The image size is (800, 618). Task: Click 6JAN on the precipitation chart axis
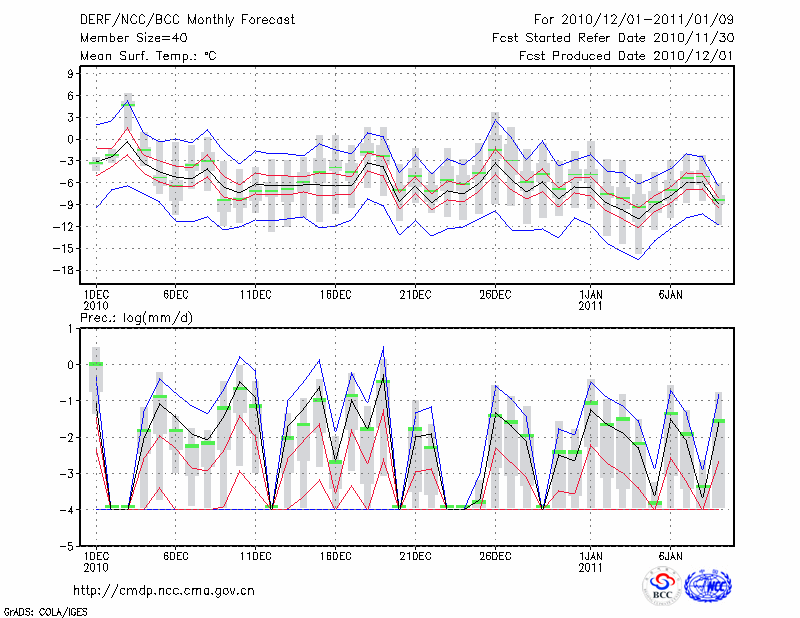tap(671, 555)
